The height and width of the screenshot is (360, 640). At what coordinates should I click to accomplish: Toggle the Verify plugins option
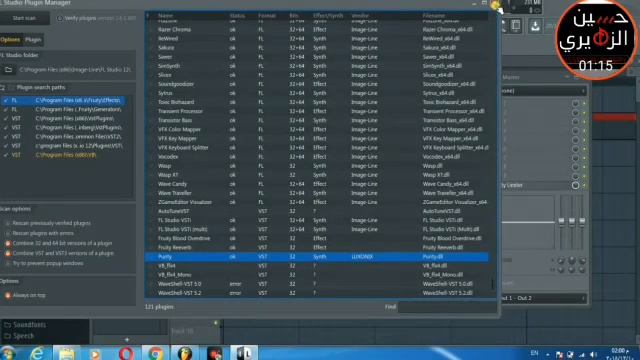pyautogui.click(x=60, y=18)
